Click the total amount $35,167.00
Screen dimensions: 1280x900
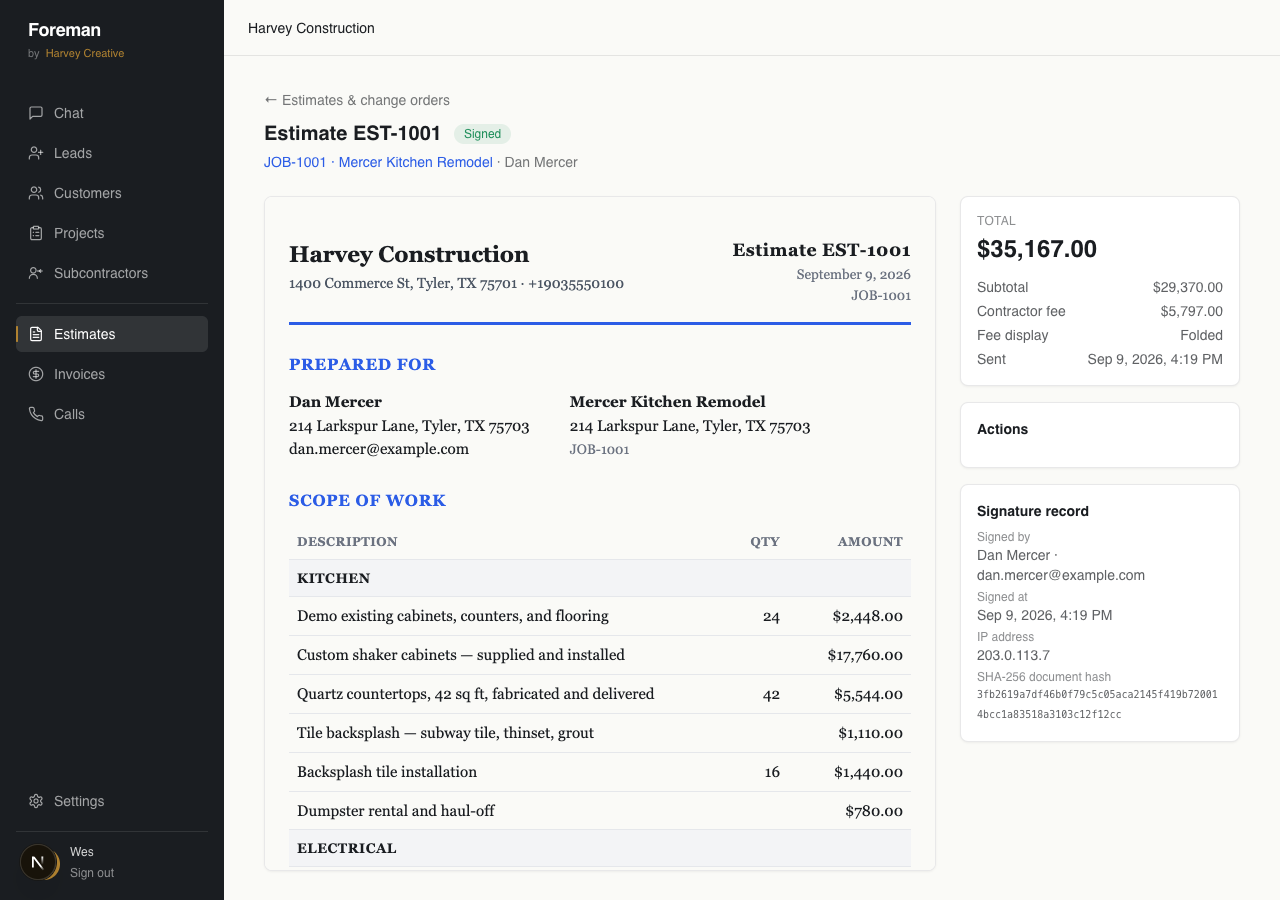pos(1037,249)
